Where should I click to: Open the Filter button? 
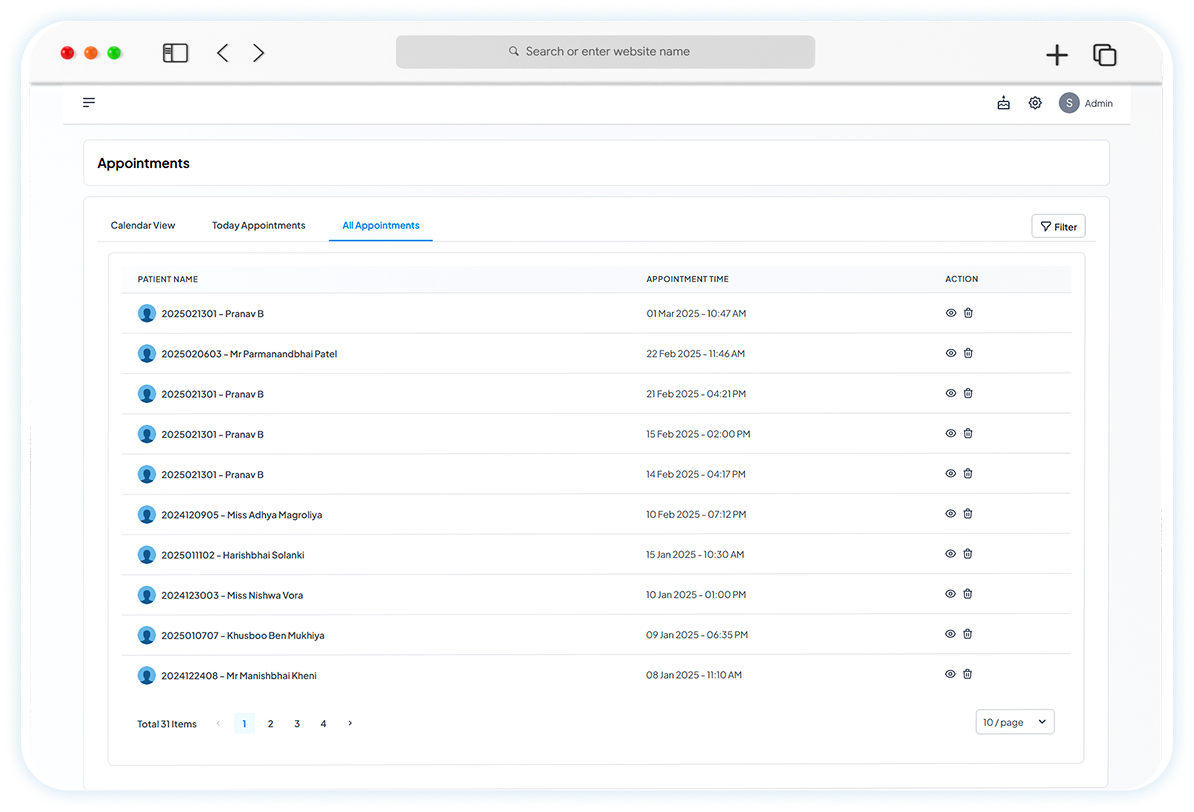pos(1058,226)
